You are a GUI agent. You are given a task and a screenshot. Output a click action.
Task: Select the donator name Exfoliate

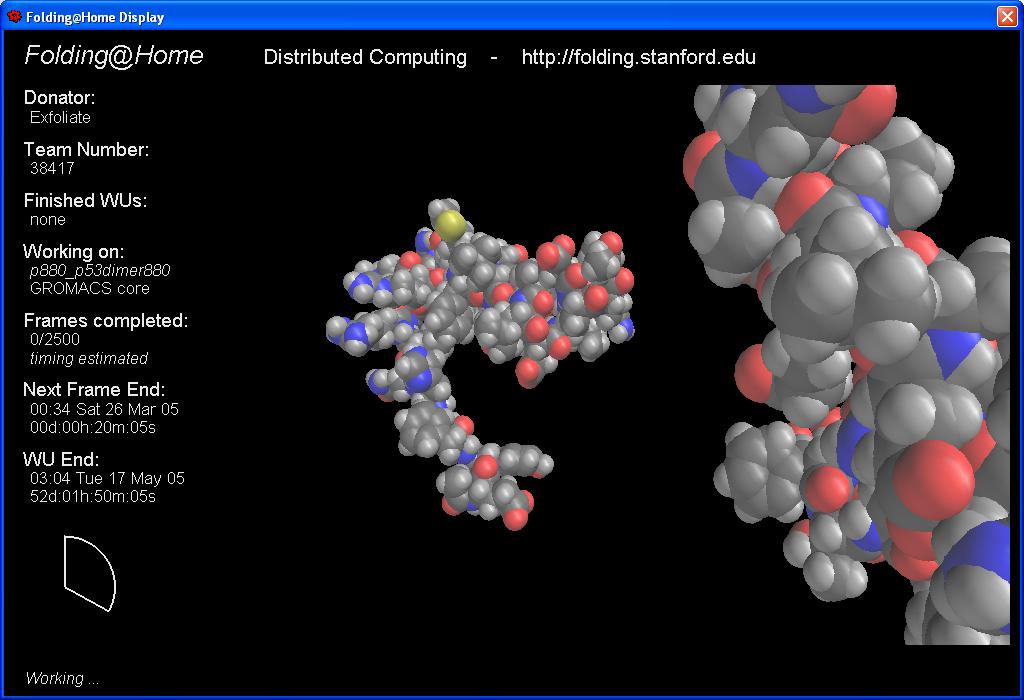(x=60, y=118)
